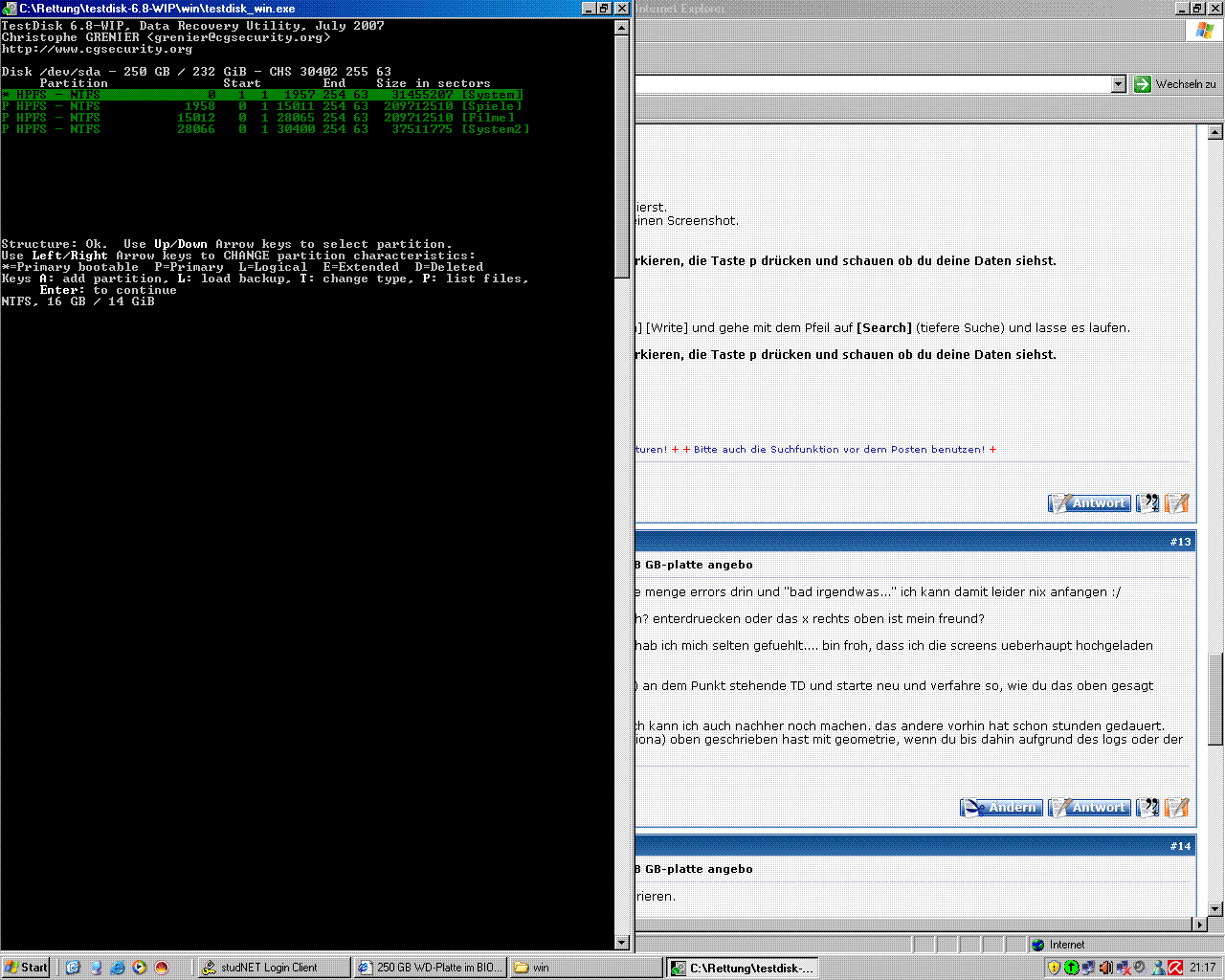Click the IE vertical scrollbar thumb
This screenshot has width=1225, height=980.
coord(1215,699)
